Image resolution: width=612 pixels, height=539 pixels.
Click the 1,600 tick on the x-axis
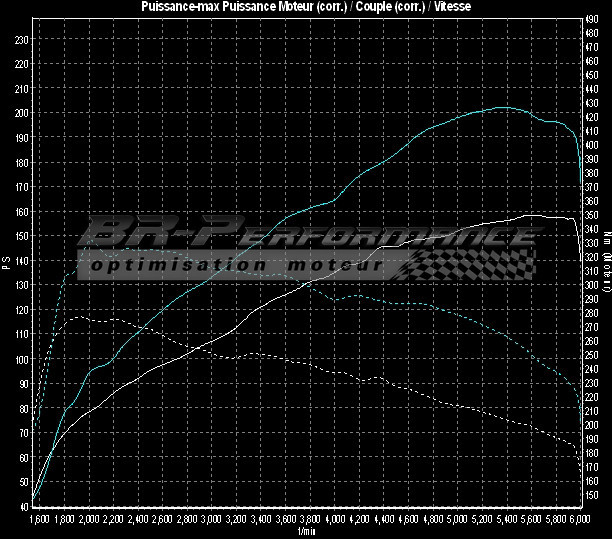coord(40,521)
